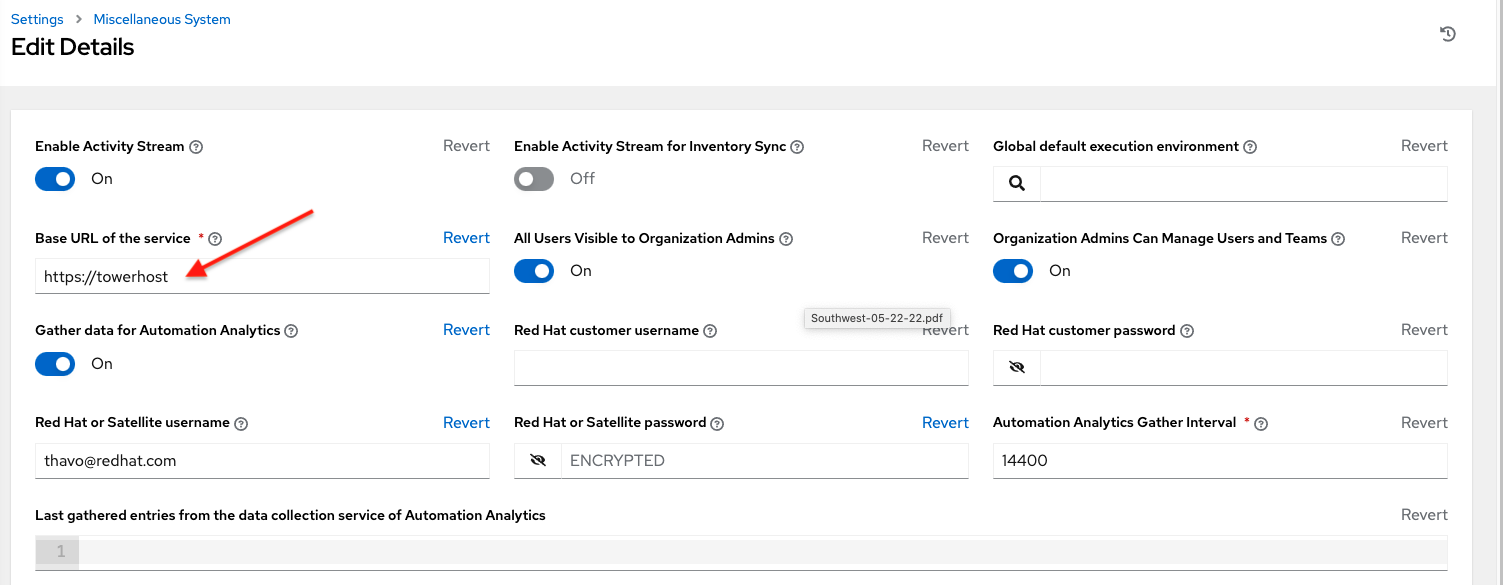The height and width of the screenshot is (585, 1503).
Task: Click help icon for Gather data for Automation Analytics
Action: pyautogui.click(x=291, y=331)
